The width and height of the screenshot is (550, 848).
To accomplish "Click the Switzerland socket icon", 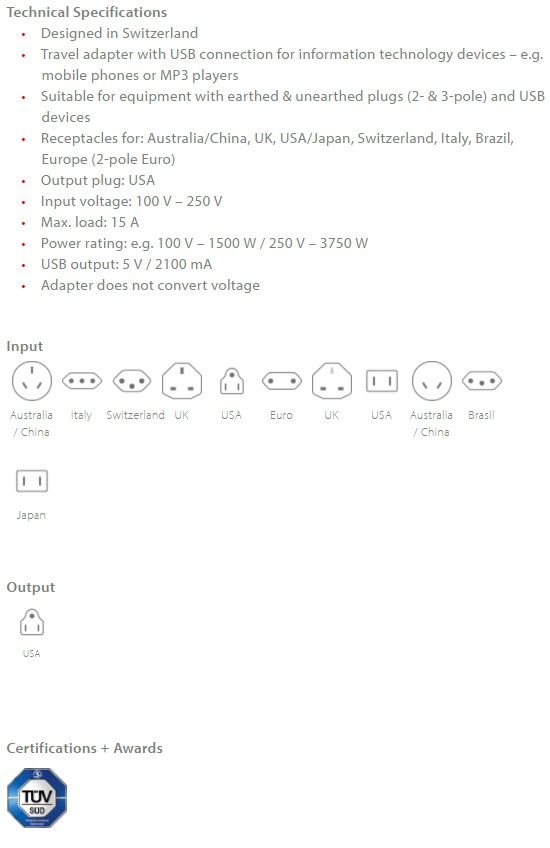I will coord(132,381).
